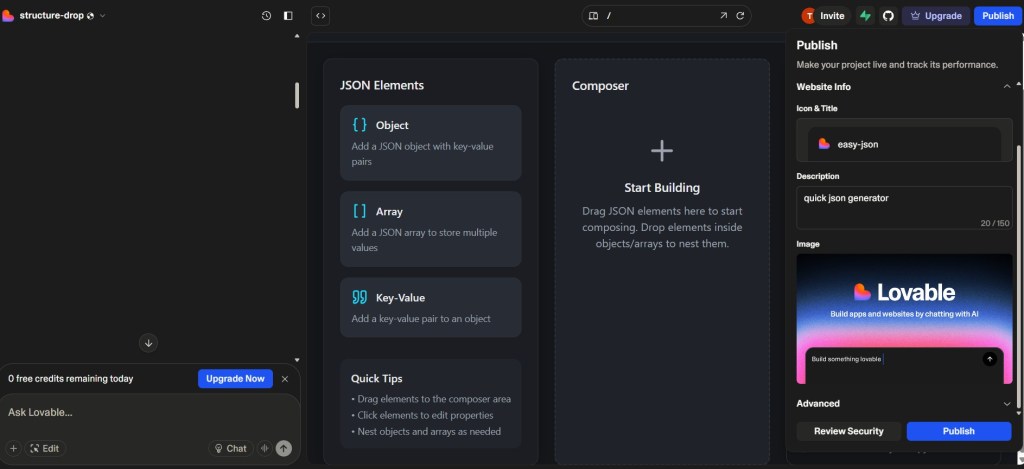Viewport: 1024px width, 469px height.
Task: Click chat scroll down arrow
Action: point(297,359)
